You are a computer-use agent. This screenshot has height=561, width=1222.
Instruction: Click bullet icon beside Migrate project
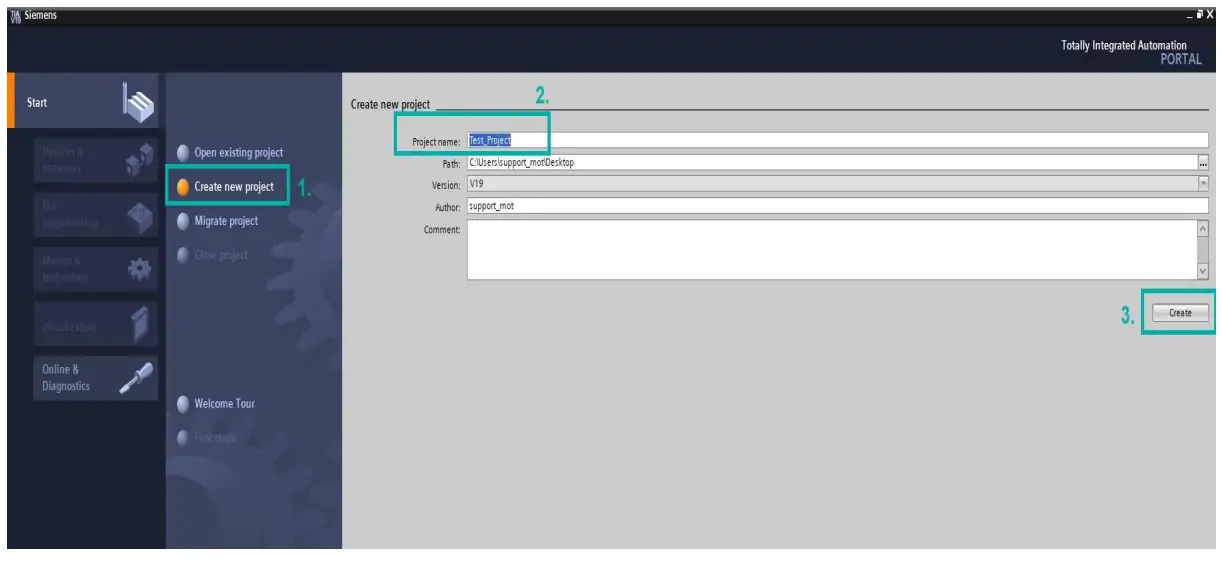pos(183,221)
